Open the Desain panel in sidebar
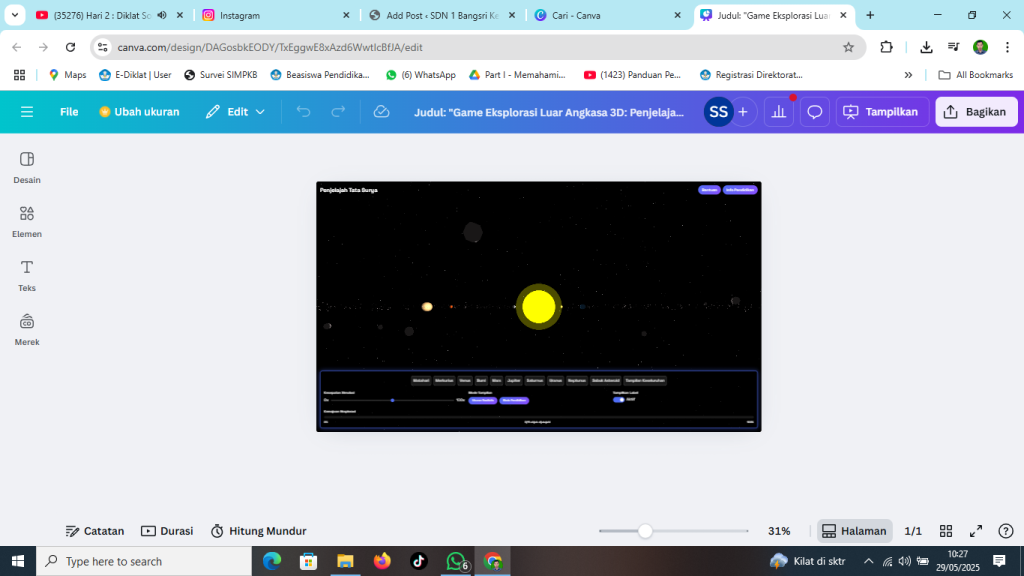This screenshot has height=576, width=1024. (27, 166)
